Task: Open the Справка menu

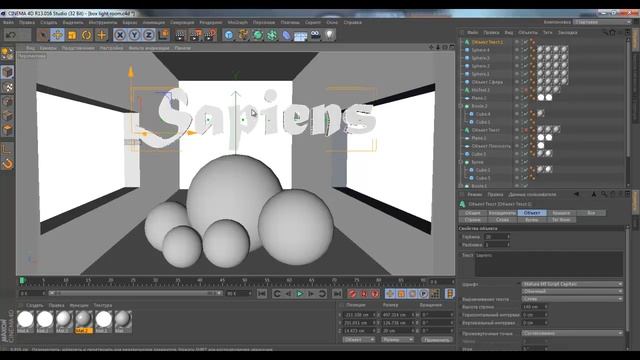Action: [352, 22]
